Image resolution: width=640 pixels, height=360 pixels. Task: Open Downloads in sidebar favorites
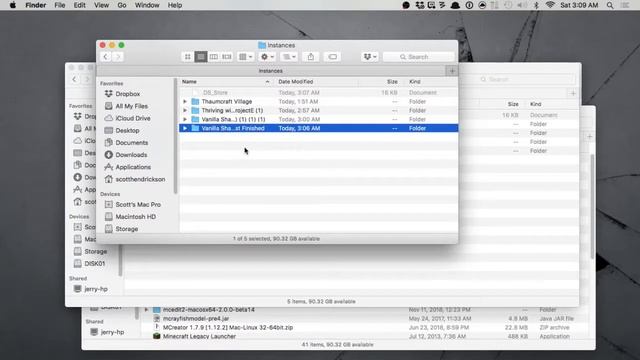click(x=131, y=155)
